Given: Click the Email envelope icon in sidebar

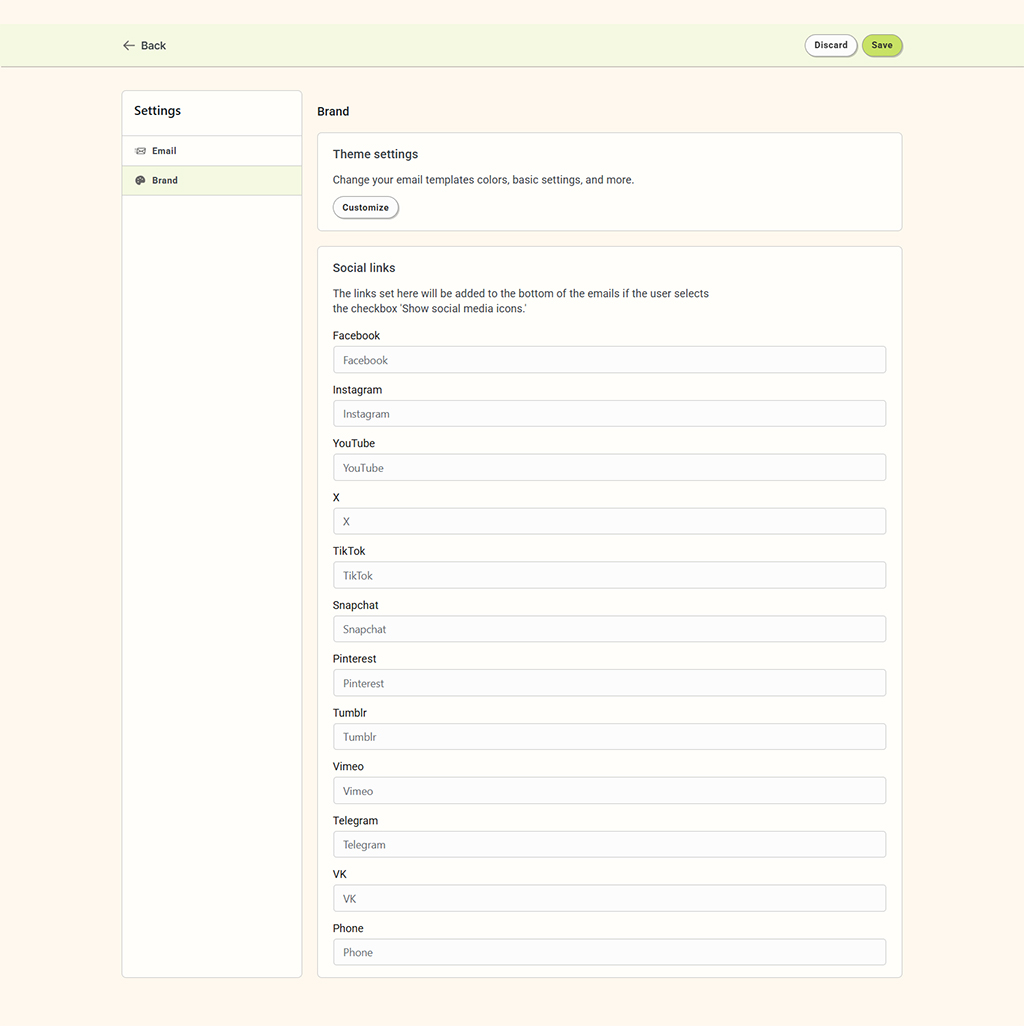Looking at the screenshot, I should click(x=140, y=151).
